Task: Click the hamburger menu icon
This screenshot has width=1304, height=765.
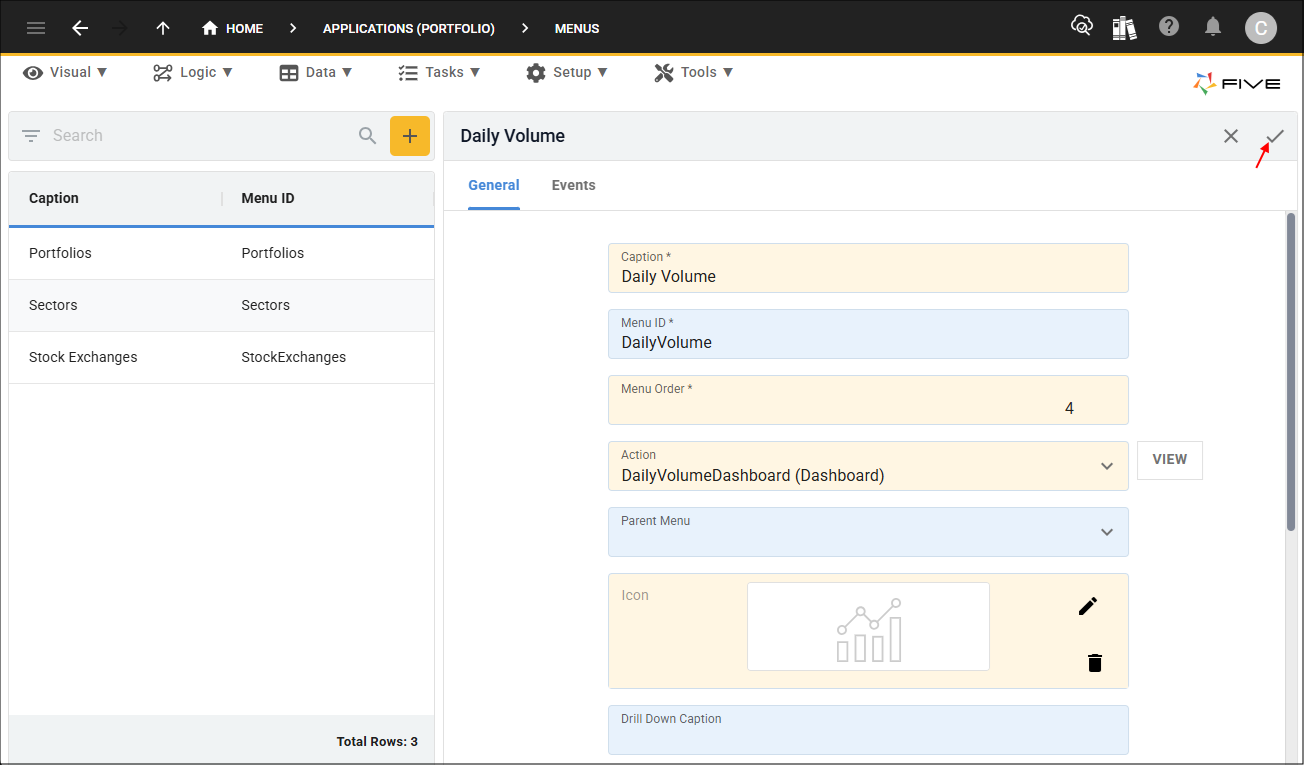Action: coord(36,28)
